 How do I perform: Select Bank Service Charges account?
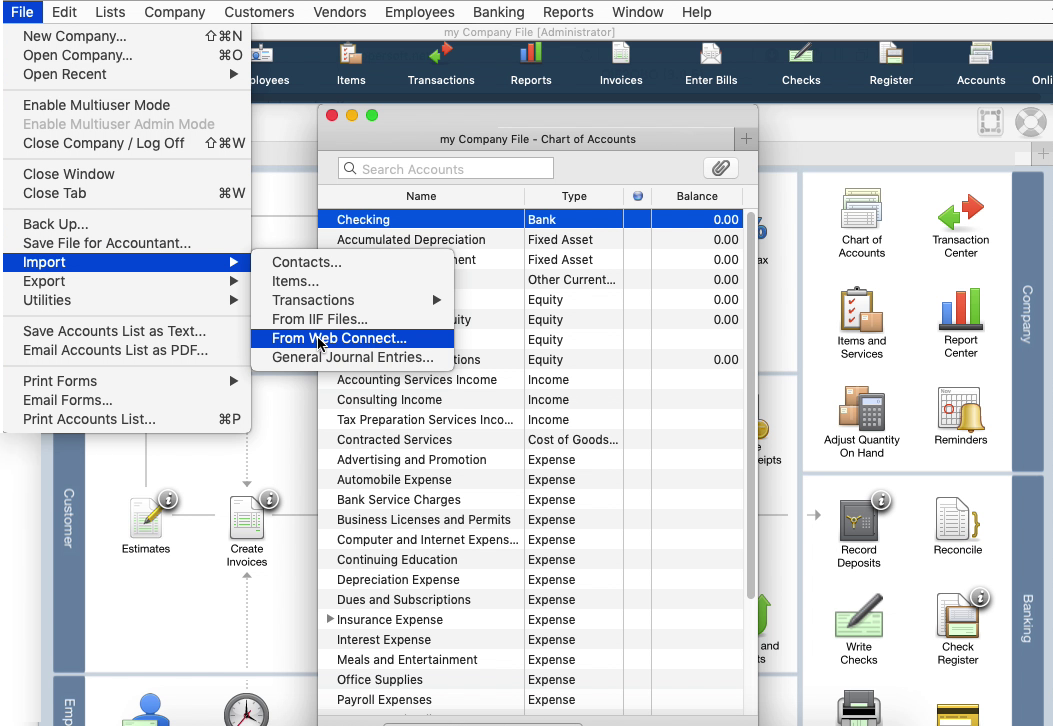tap(530, 500)
